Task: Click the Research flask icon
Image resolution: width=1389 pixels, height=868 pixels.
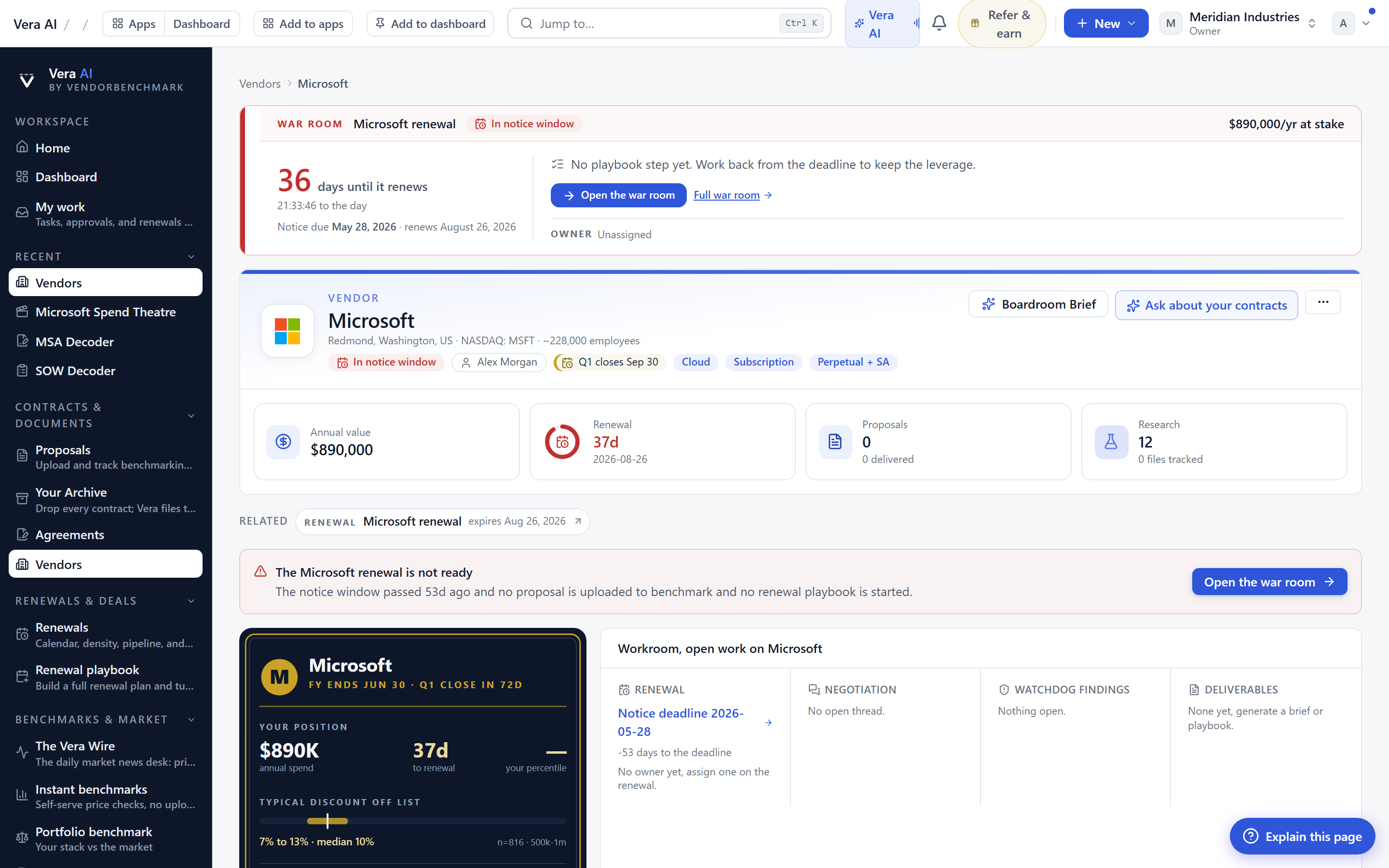Action: point(1111,441)
